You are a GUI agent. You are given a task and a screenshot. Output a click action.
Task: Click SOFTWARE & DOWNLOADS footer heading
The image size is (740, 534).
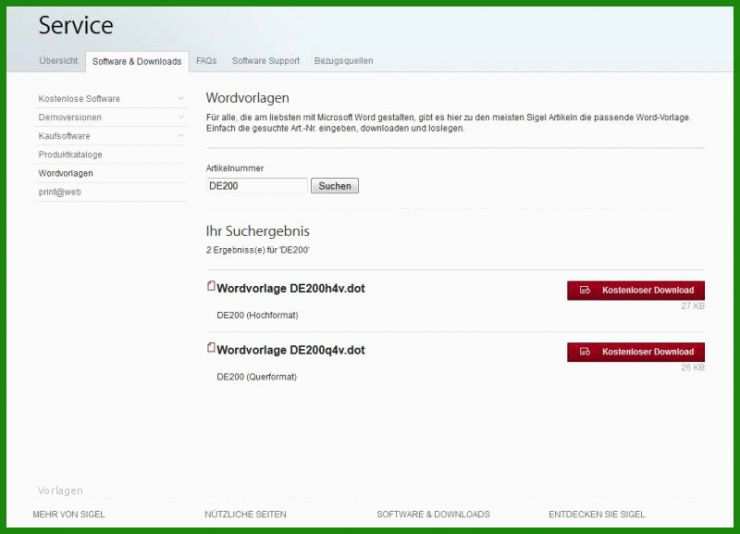(x=433, y=514)
